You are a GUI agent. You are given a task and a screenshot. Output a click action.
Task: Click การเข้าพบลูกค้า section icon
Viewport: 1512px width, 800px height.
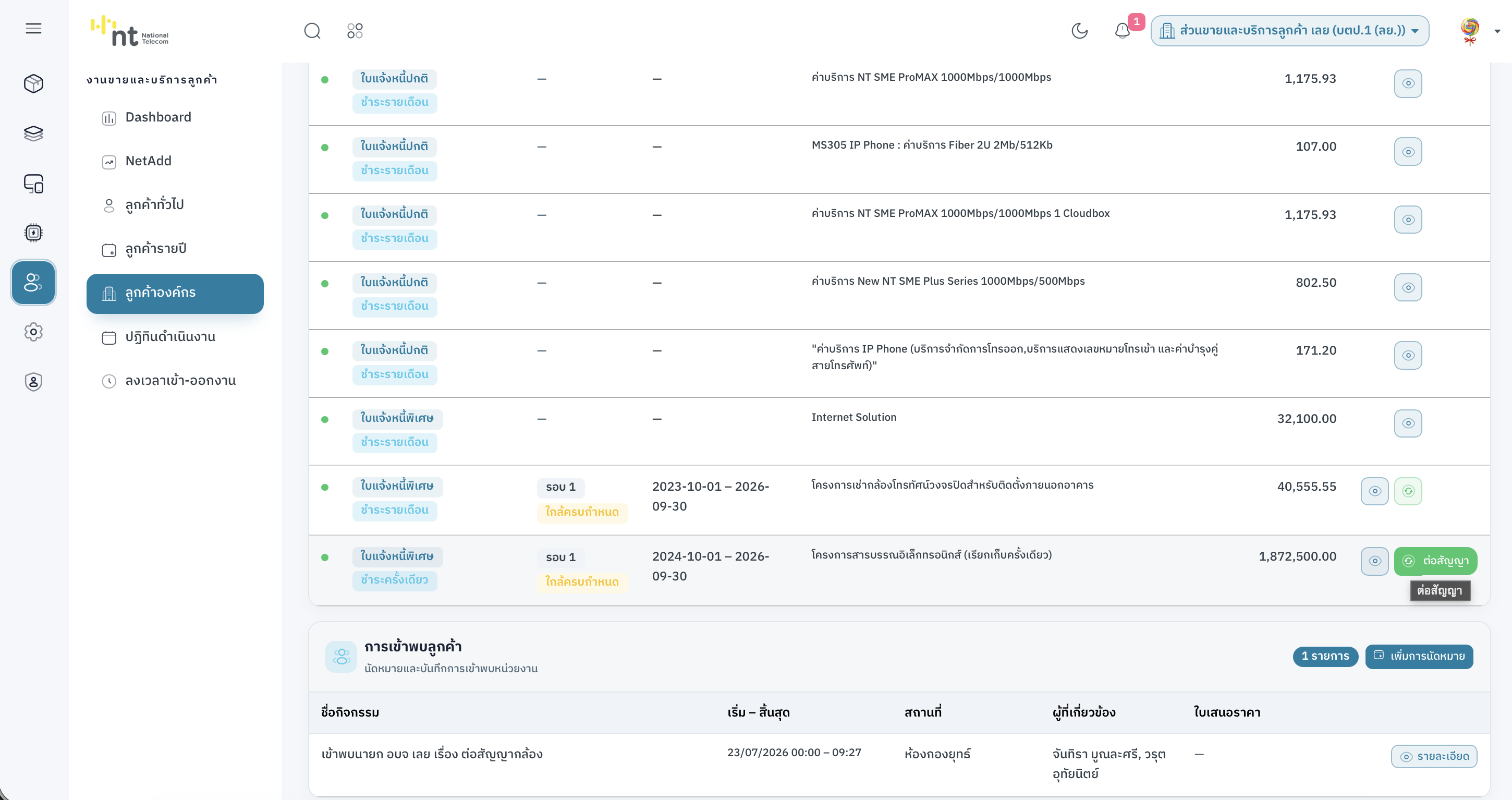pyautogui.click(x=341, y=656)
